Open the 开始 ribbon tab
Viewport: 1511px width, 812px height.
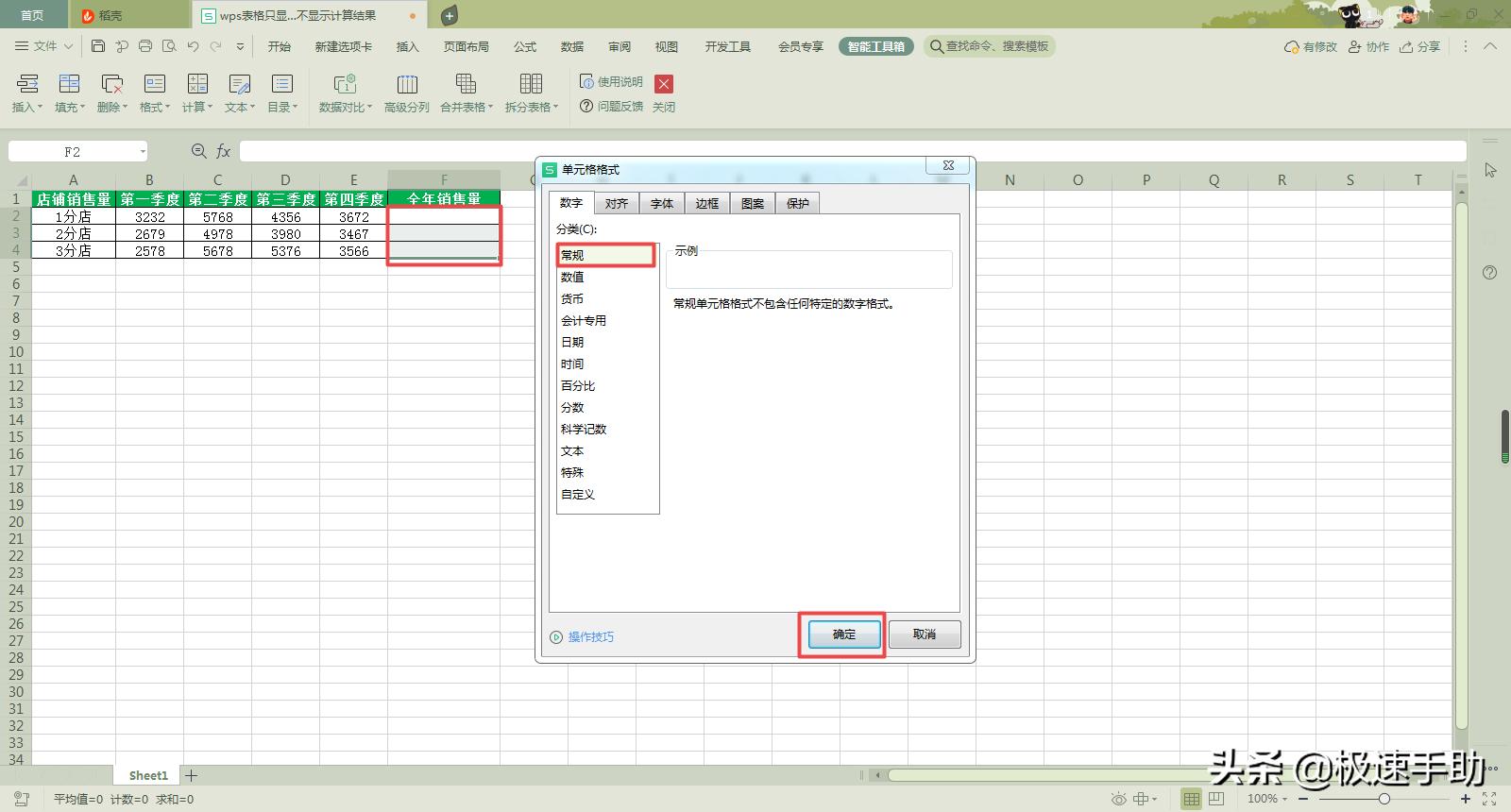280,46
